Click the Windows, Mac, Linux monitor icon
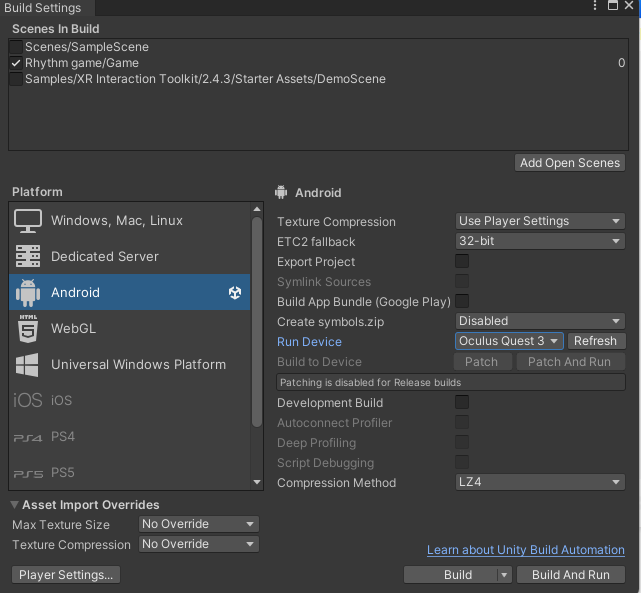 tap(27, 221)
